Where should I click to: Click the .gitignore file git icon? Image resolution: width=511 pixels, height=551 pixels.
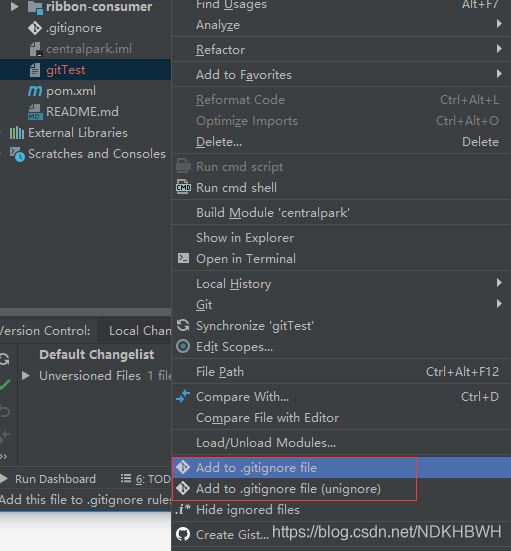[35, 28]
